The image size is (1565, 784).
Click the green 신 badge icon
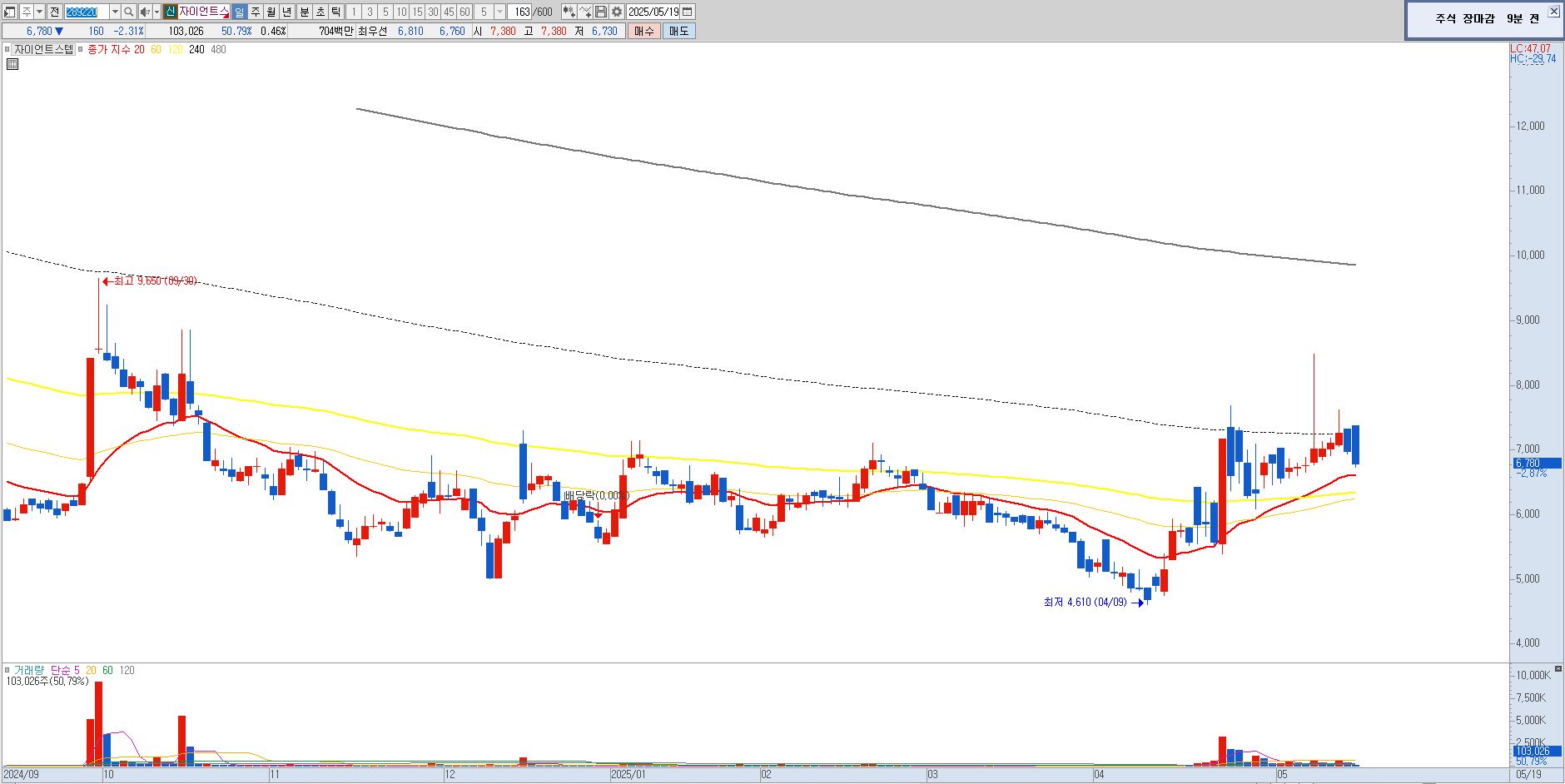pyautogui.click(x=170, y=12)
